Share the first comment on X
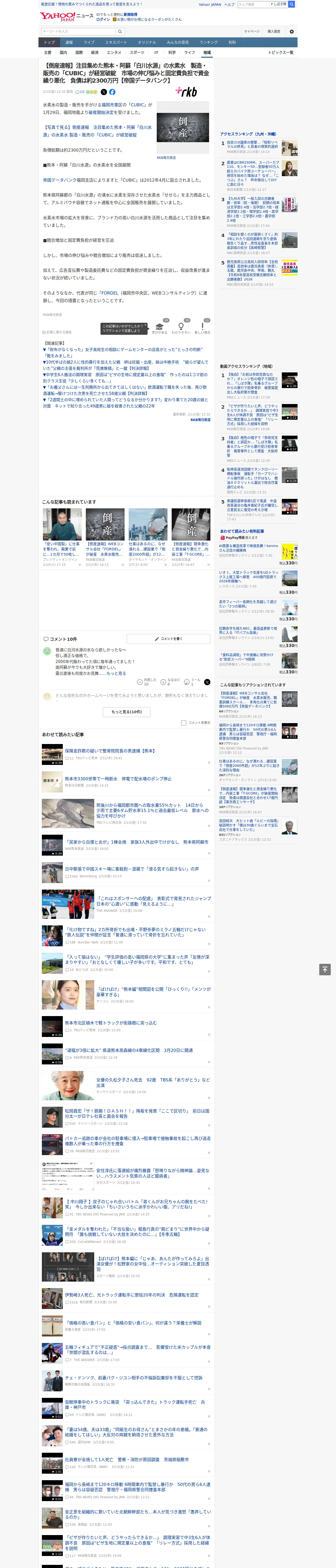336x1568 pixels. (x=207, y=682)
